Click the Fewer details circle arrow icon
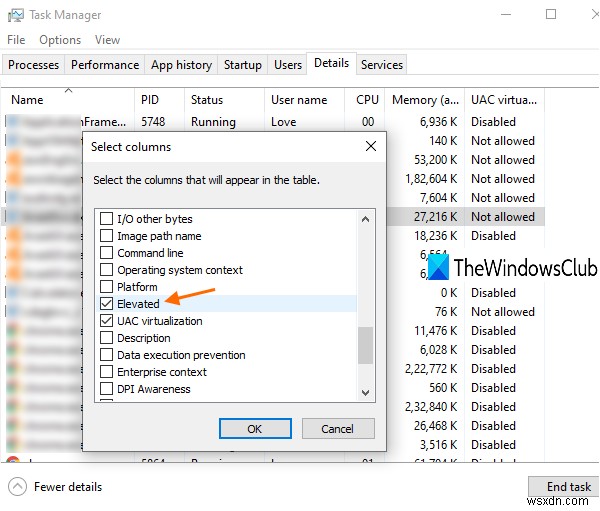The image size is (600, 511). 17,487
